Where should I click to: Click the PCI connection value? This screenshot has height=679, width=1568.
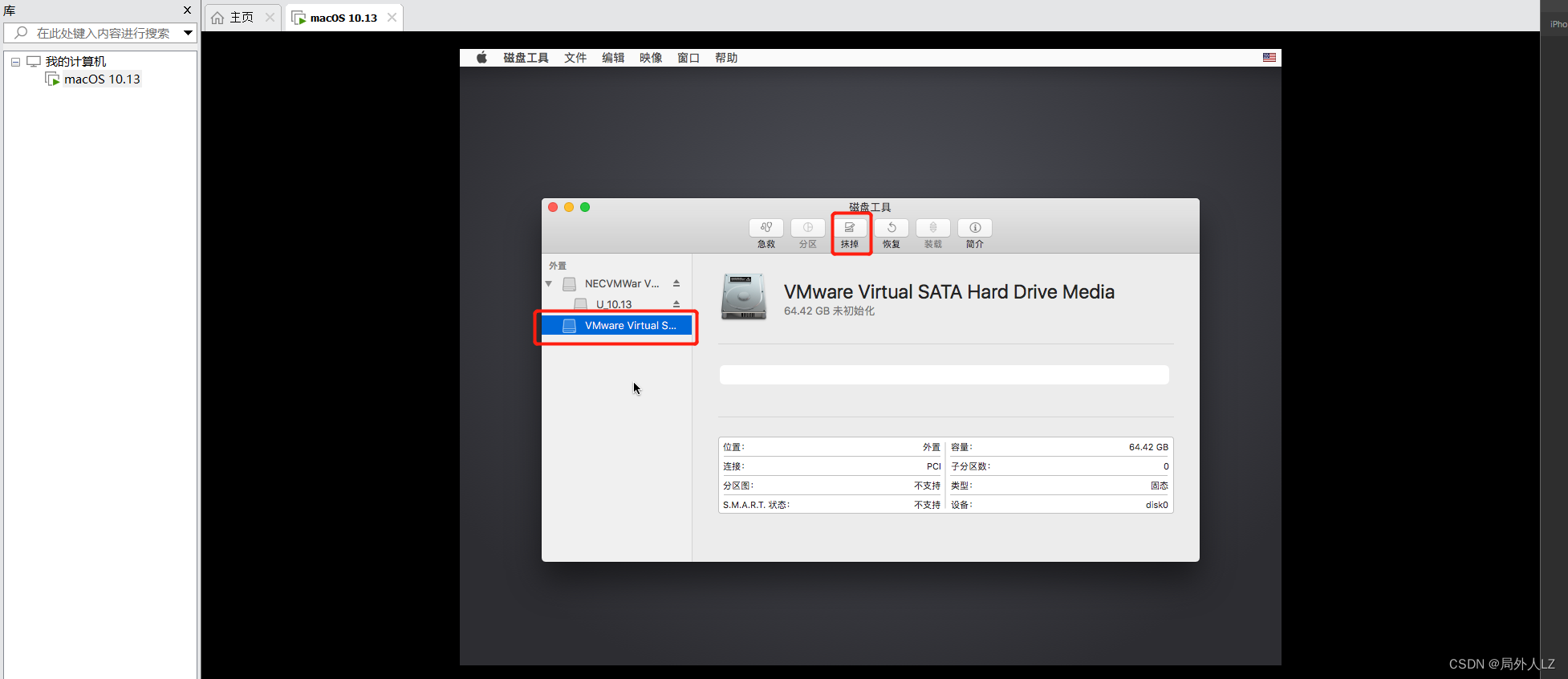[x=933, y=466]
